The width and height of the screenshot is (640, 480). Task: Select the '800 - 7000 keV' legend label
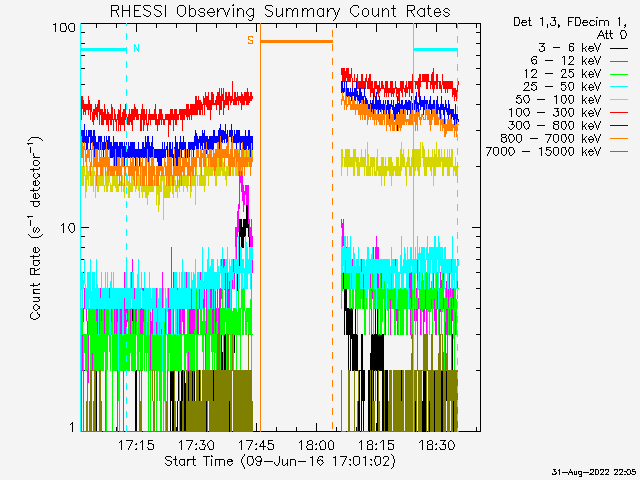551,139
